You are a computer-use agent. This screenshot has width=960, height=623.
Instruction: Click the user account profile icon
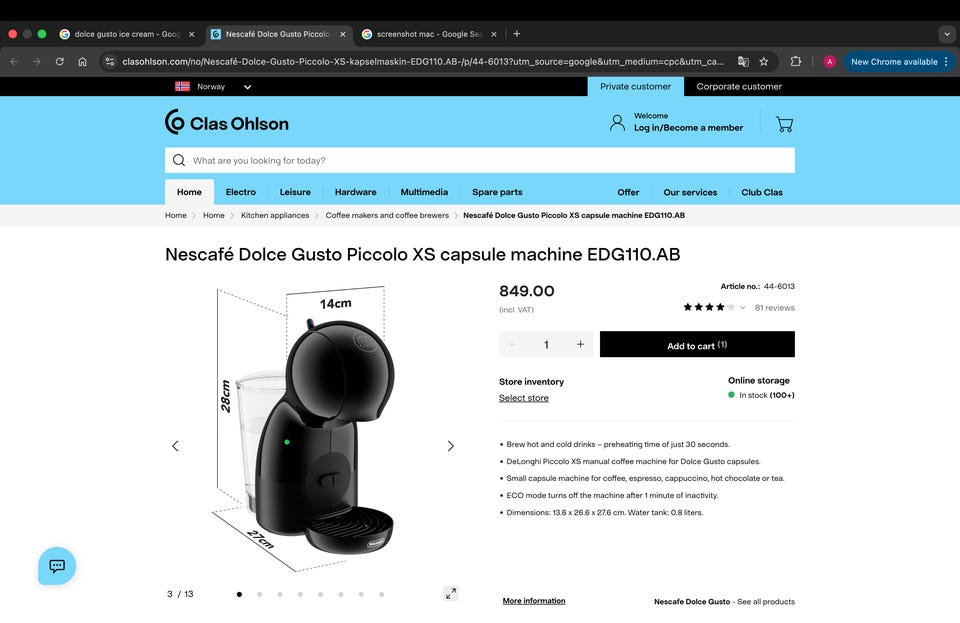click(617, 123)
